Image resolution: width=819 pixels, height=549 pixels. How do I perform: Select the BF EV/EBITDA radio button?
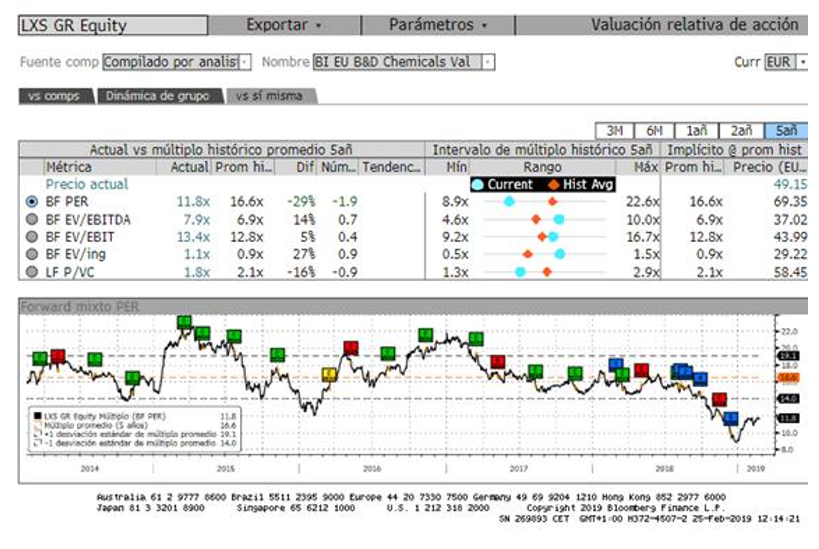coord(32,219)
